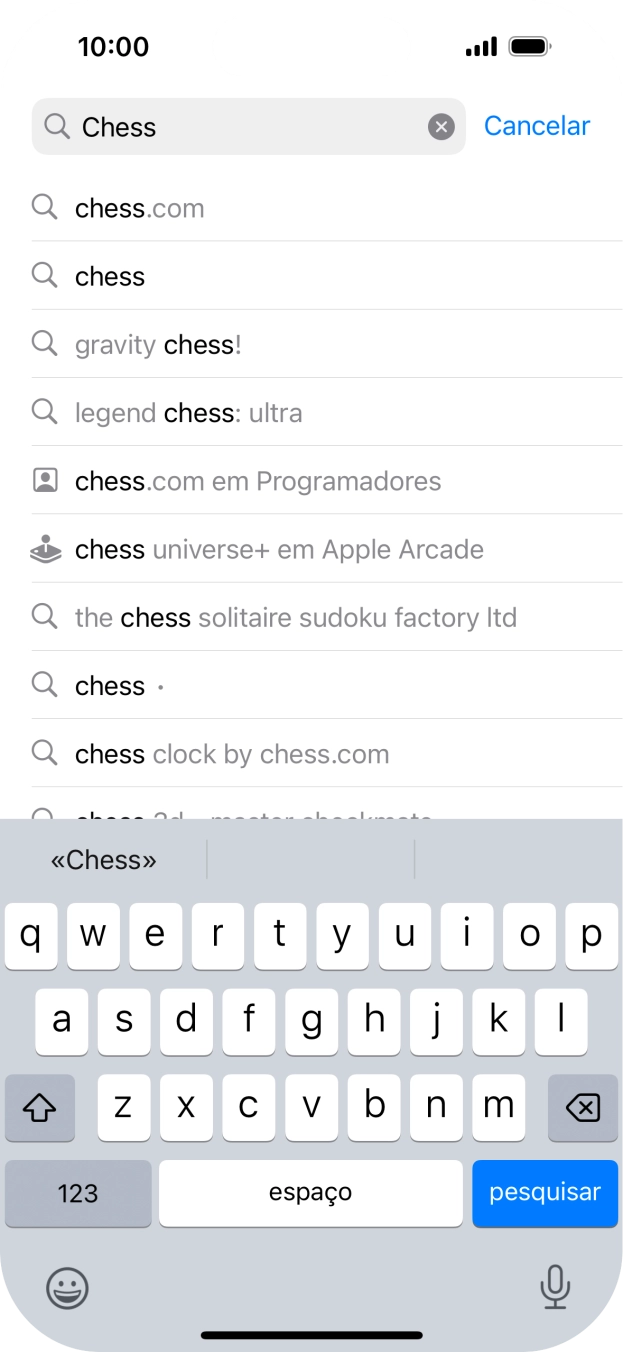Focus the Chess search field
The image size is (623, 1352).
[250, 127]
